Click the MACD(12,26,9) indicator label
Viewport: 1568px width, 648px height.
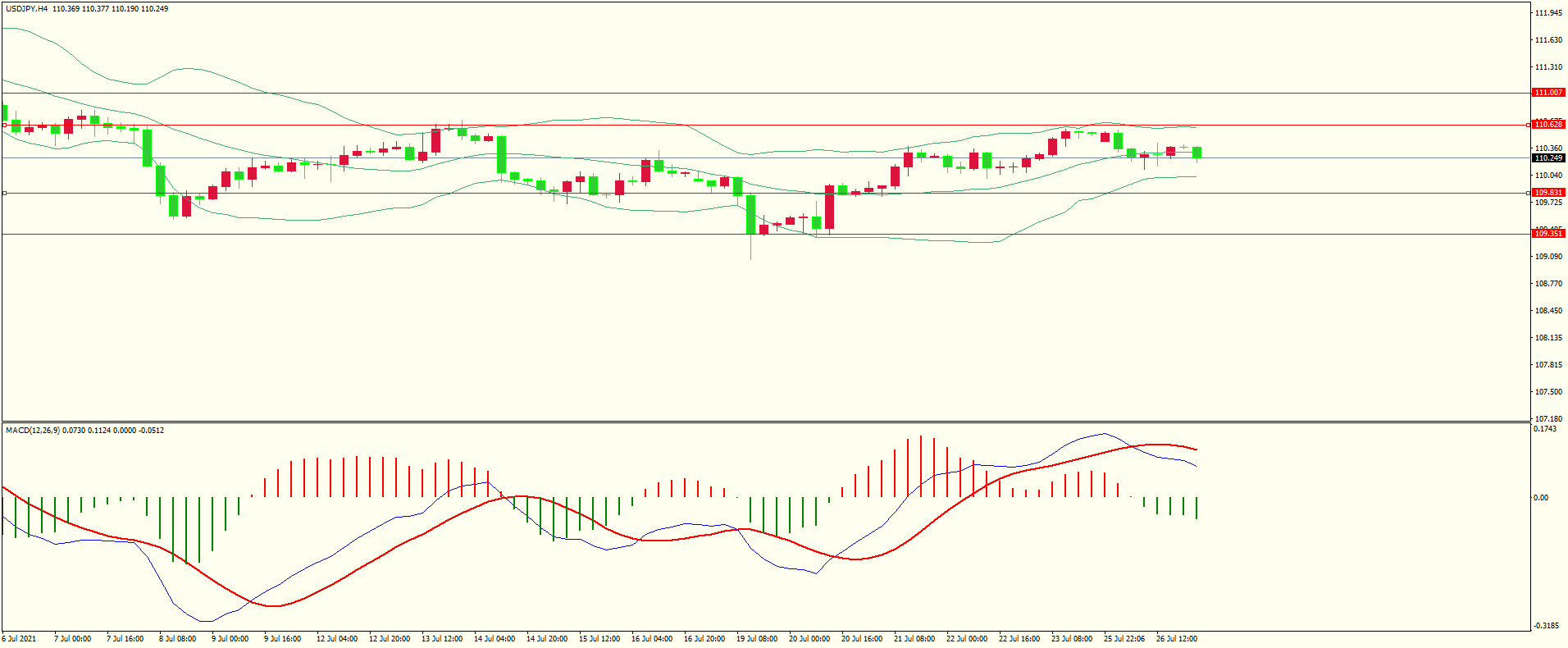pos(32,431)
